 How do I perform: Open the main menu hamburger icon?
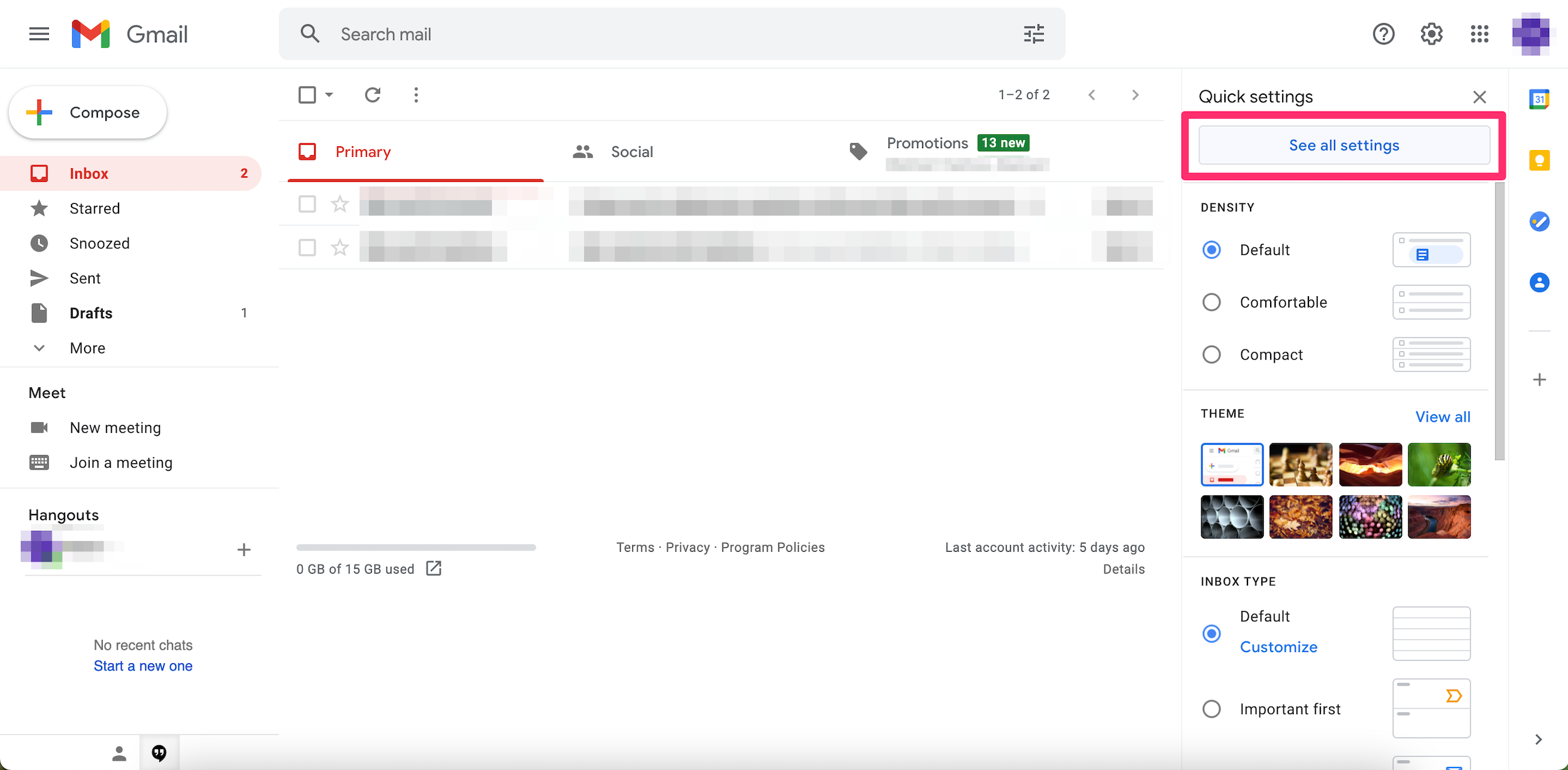tap(39, 34)
